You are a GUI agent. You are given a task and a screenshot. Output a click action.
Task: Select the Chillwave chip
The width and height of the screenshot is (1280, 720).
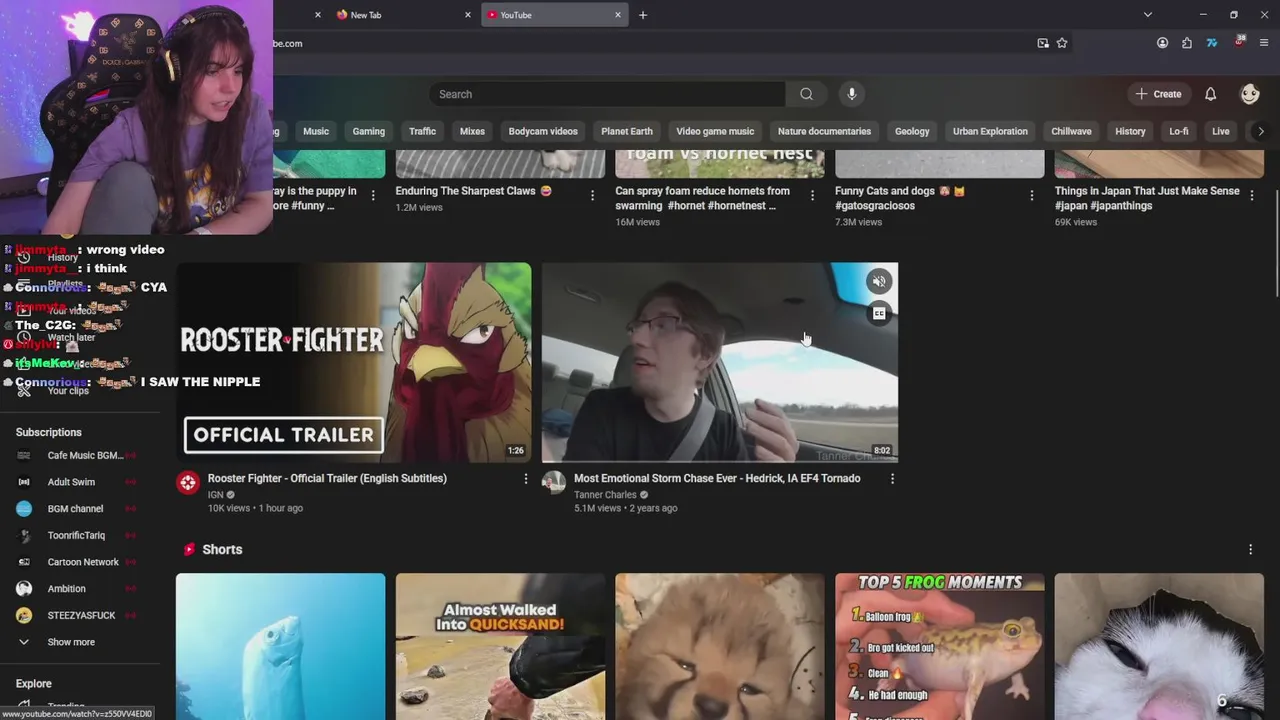point(1071,131)
